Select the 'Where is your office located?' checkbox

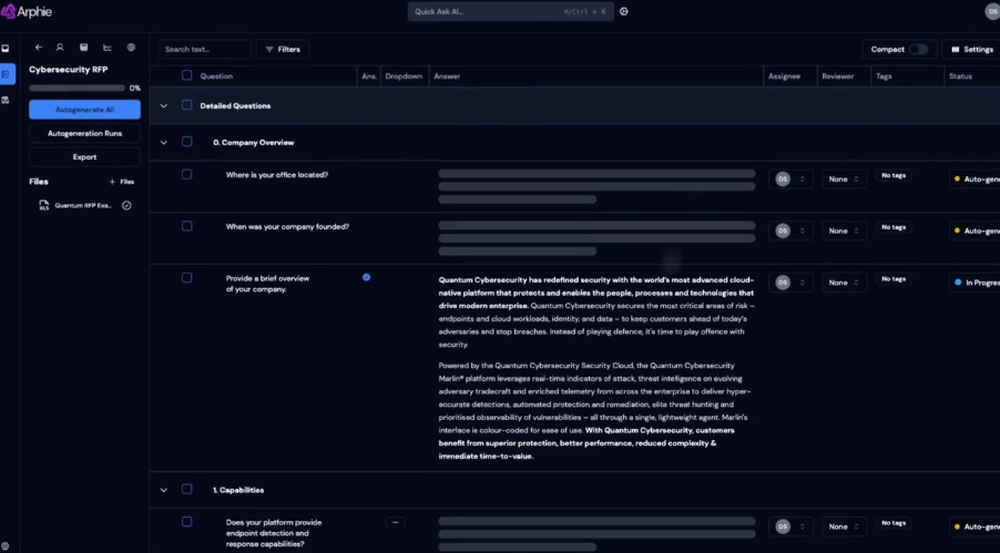pyautogui.click(x=187, y=174)
